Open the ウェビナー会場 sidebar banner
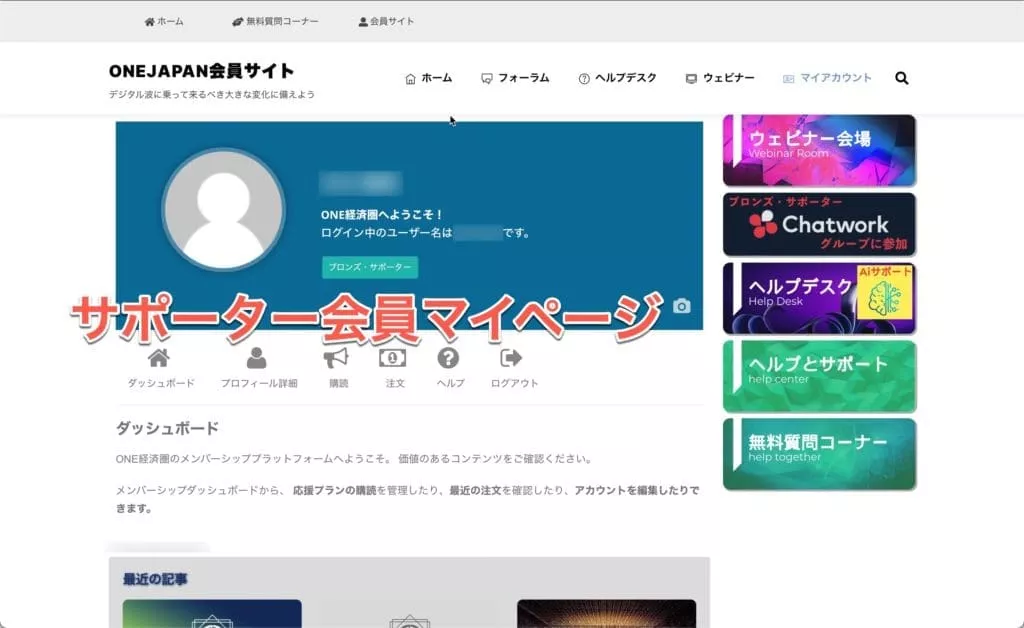Image resolution: width=1024 pixels, height=628 pixels. (818, 150)
